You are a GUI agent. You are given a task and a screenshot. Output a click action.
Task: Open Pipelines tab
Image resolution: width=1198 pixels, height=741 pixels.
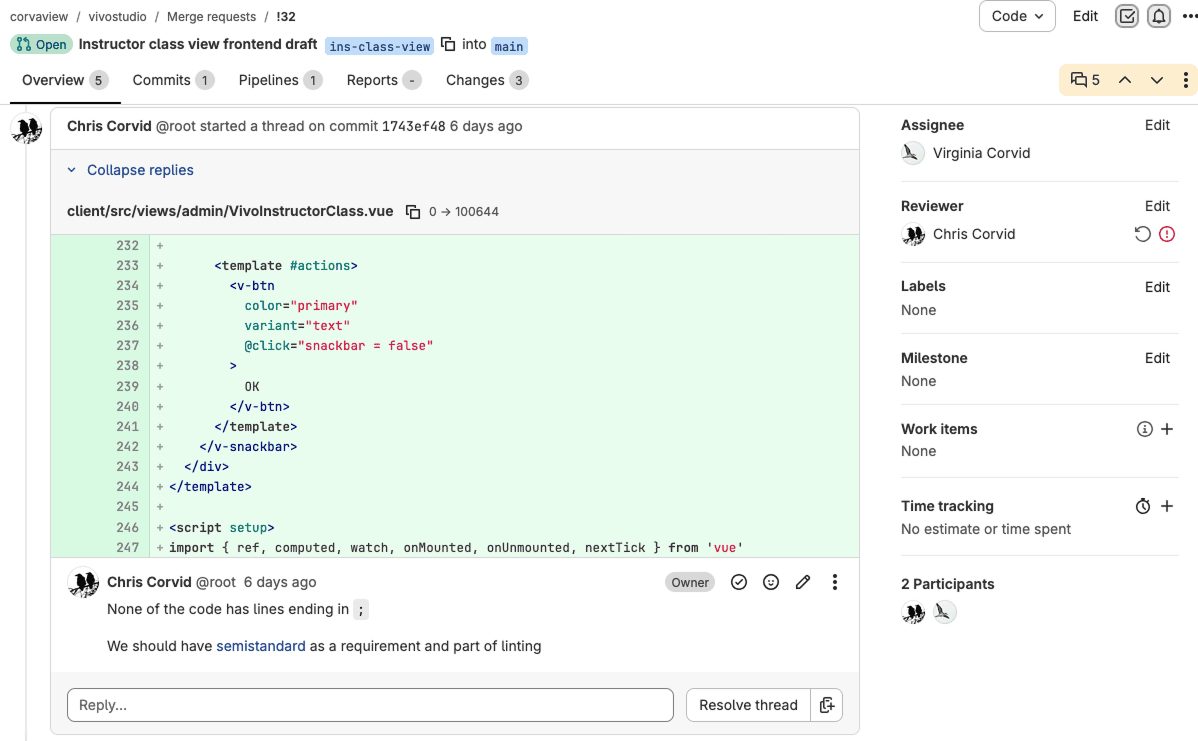(x=280, y=80)
